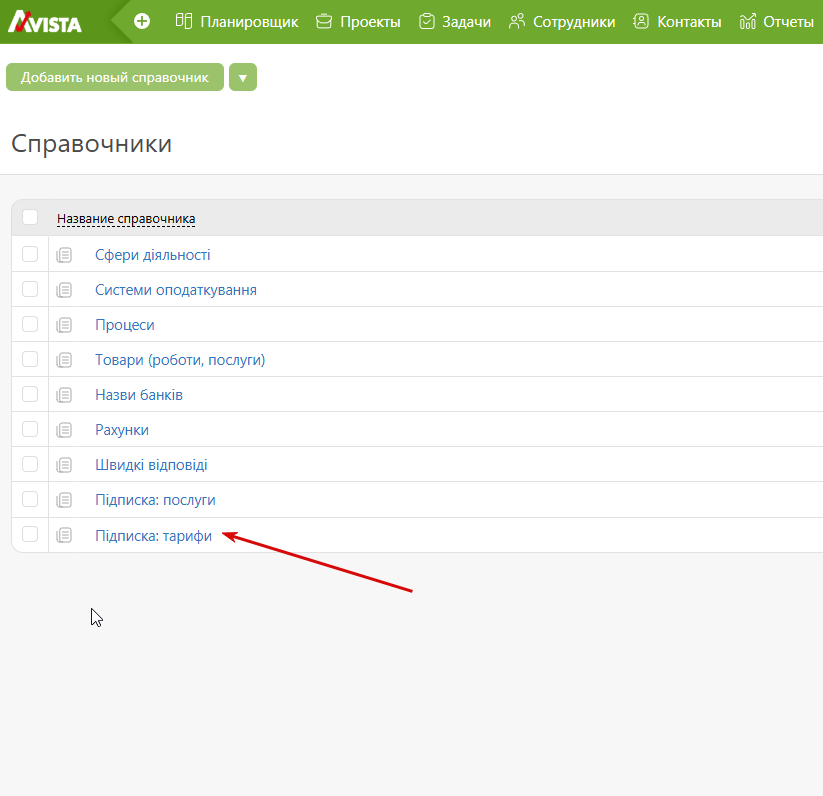Screen dimensions: 823x796
Task: Expand the arrow next to Добавить новый справочник
Action: coord(243,77)
